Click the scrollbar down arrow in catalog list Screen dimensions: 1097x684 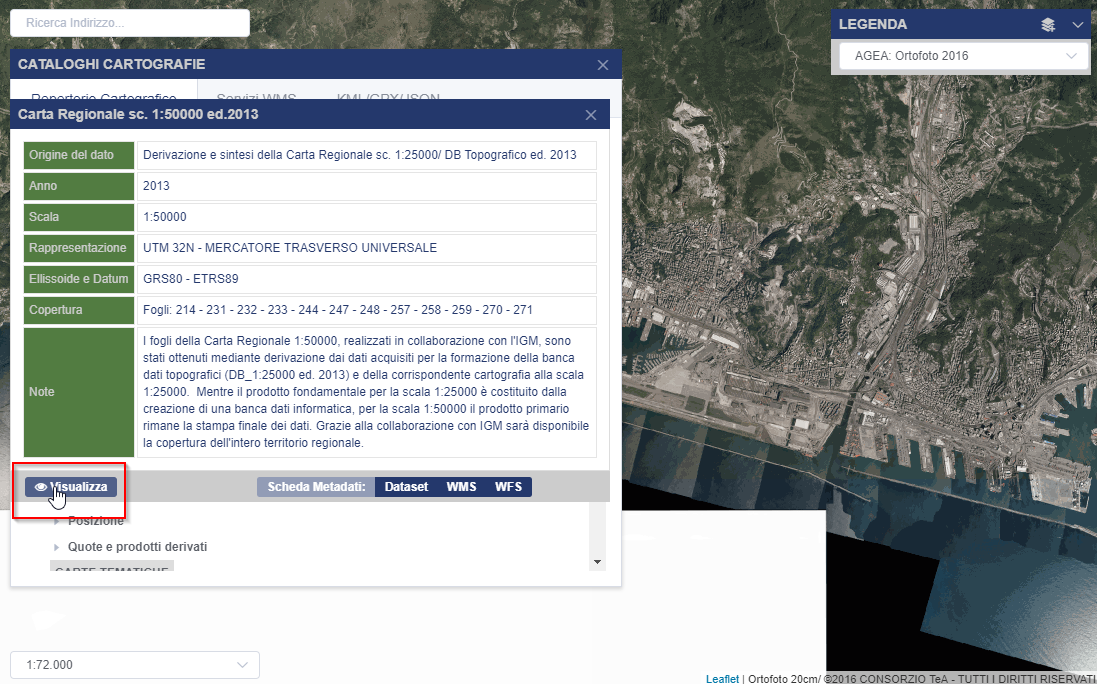pyautogui.click(x=598, y=562)
